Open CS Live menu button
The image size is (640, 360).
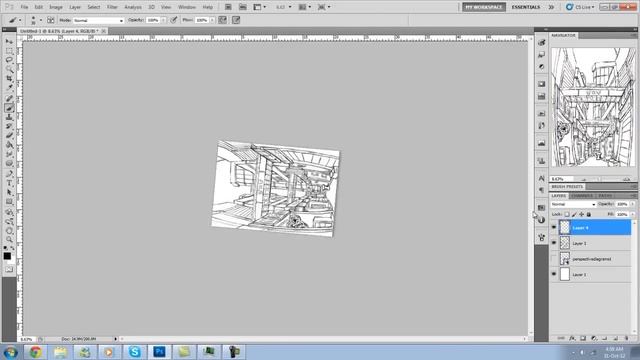(580, 7)
